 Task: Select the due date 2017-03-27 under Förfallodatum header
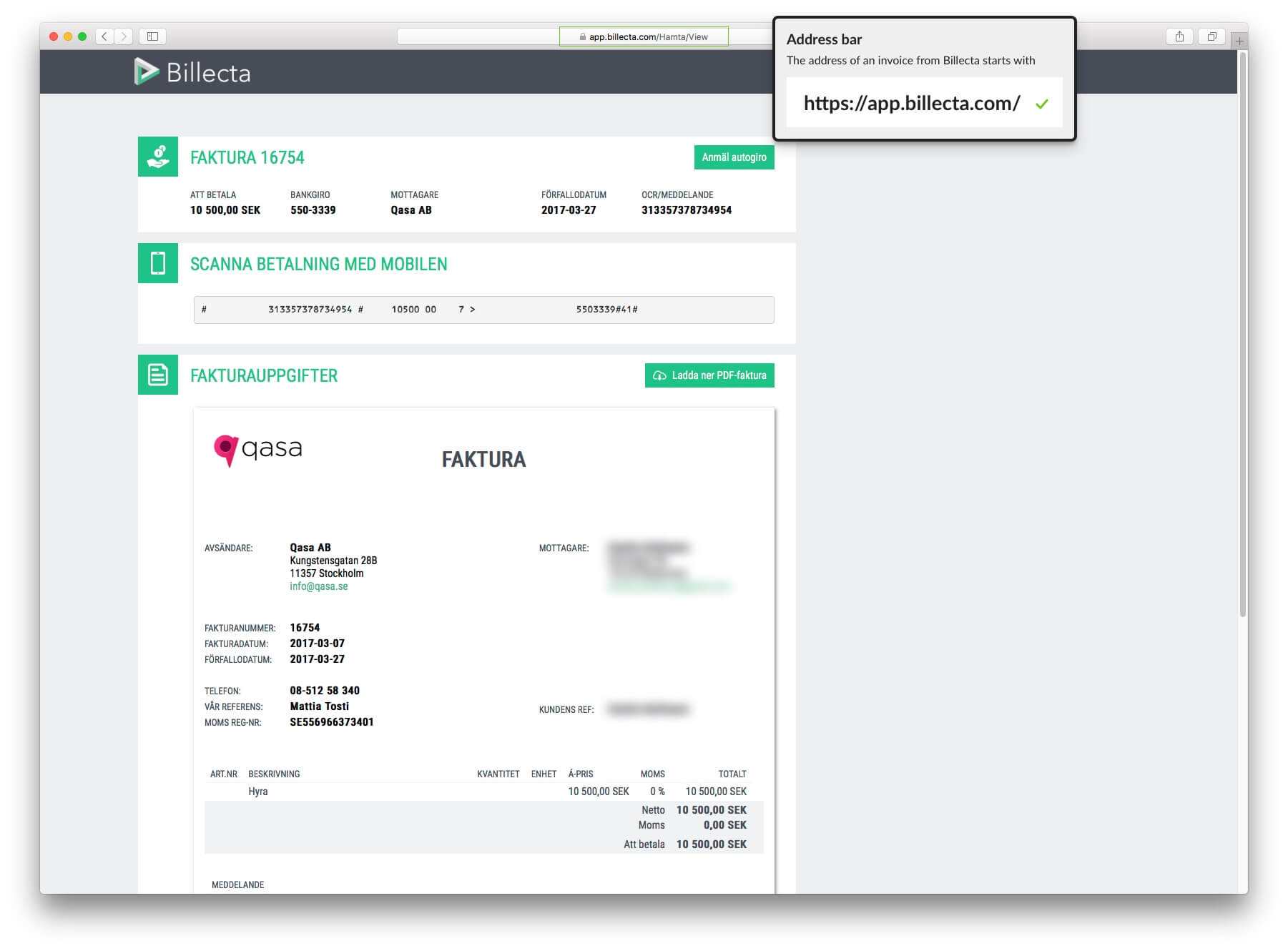pos(569,210)
